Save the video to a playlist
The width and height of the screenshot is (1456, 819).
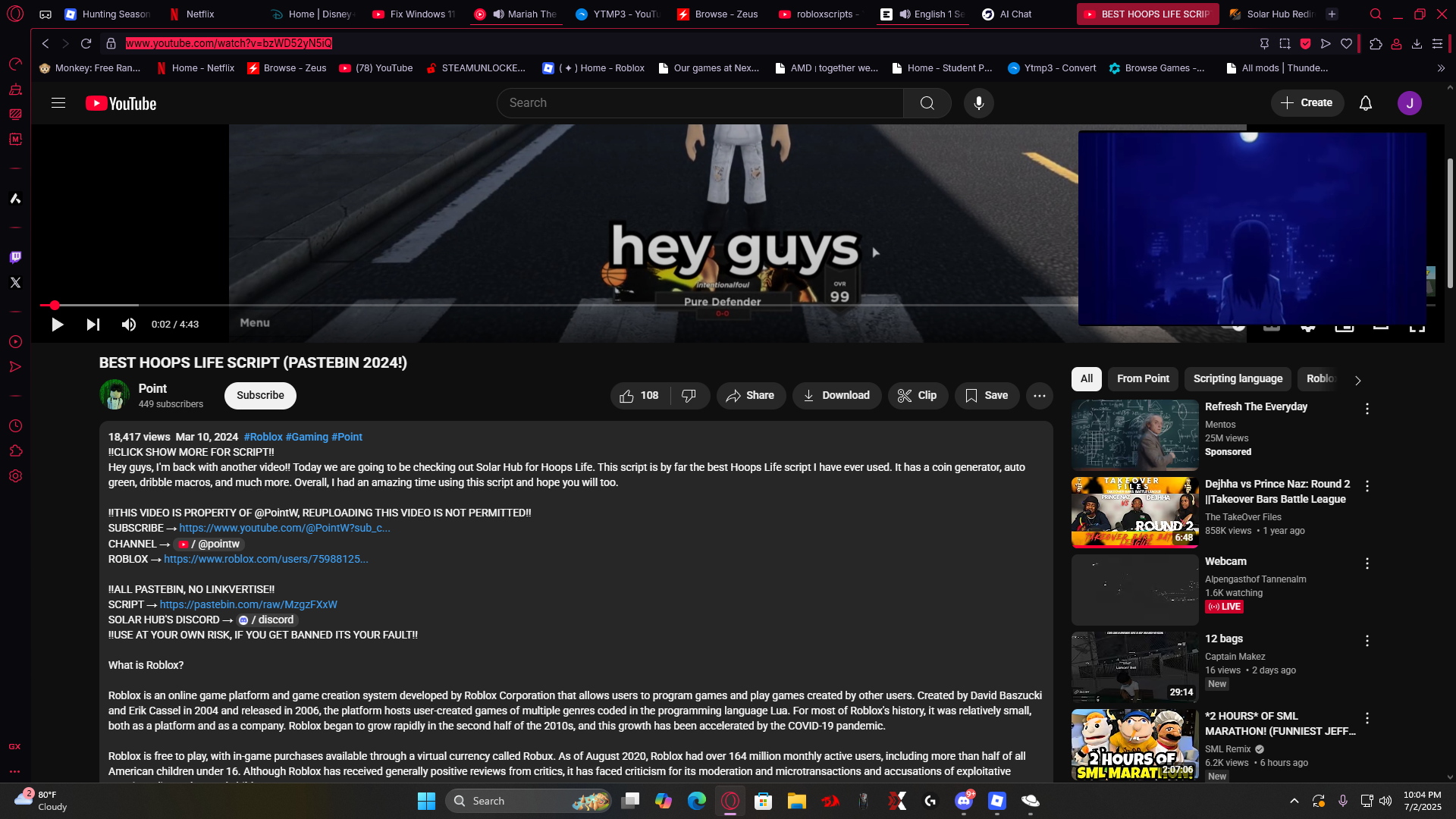987,396
